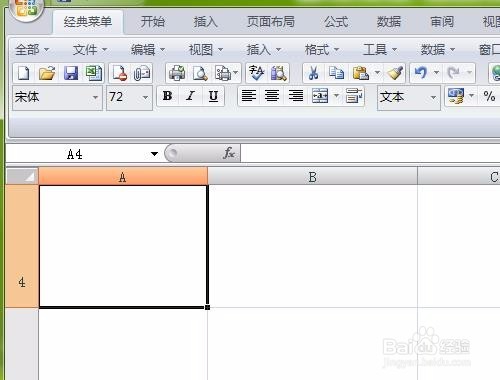This screenshot has height=380, width=500.
Task: Click the fx insert function button
Action: click(229, 153)
